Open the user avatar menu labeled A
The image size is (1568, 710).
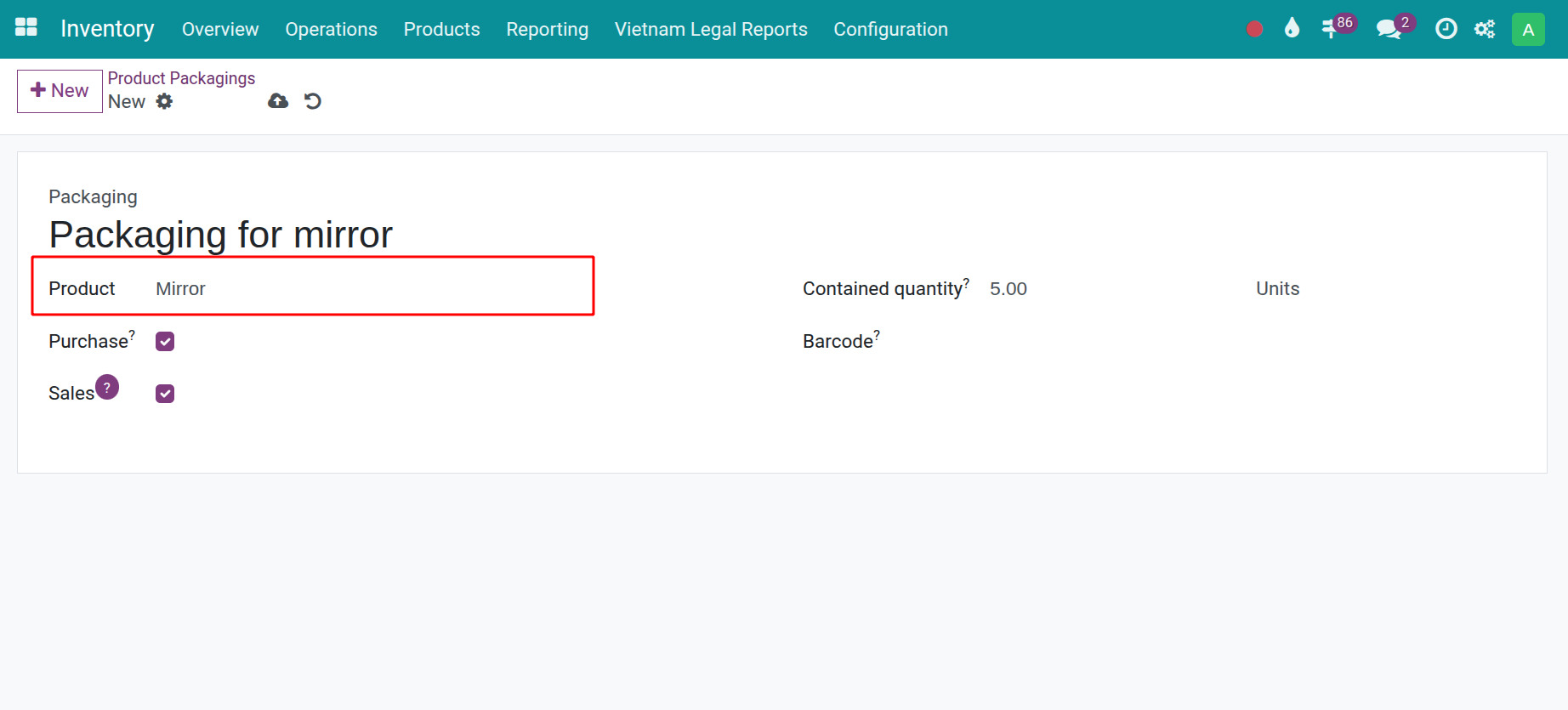point(1527,29)
